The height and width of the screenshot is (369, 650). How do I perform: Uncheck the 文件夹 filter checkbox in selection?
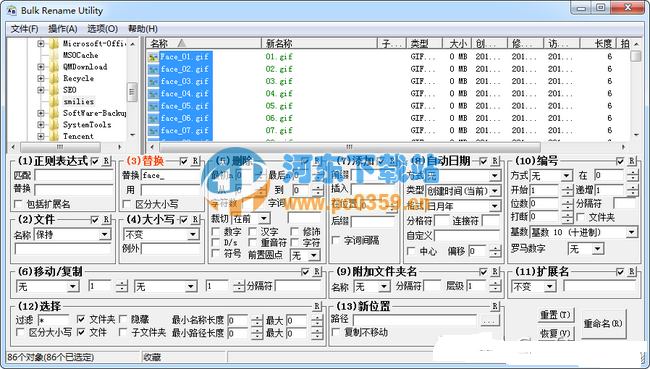[x=81, y=319]
